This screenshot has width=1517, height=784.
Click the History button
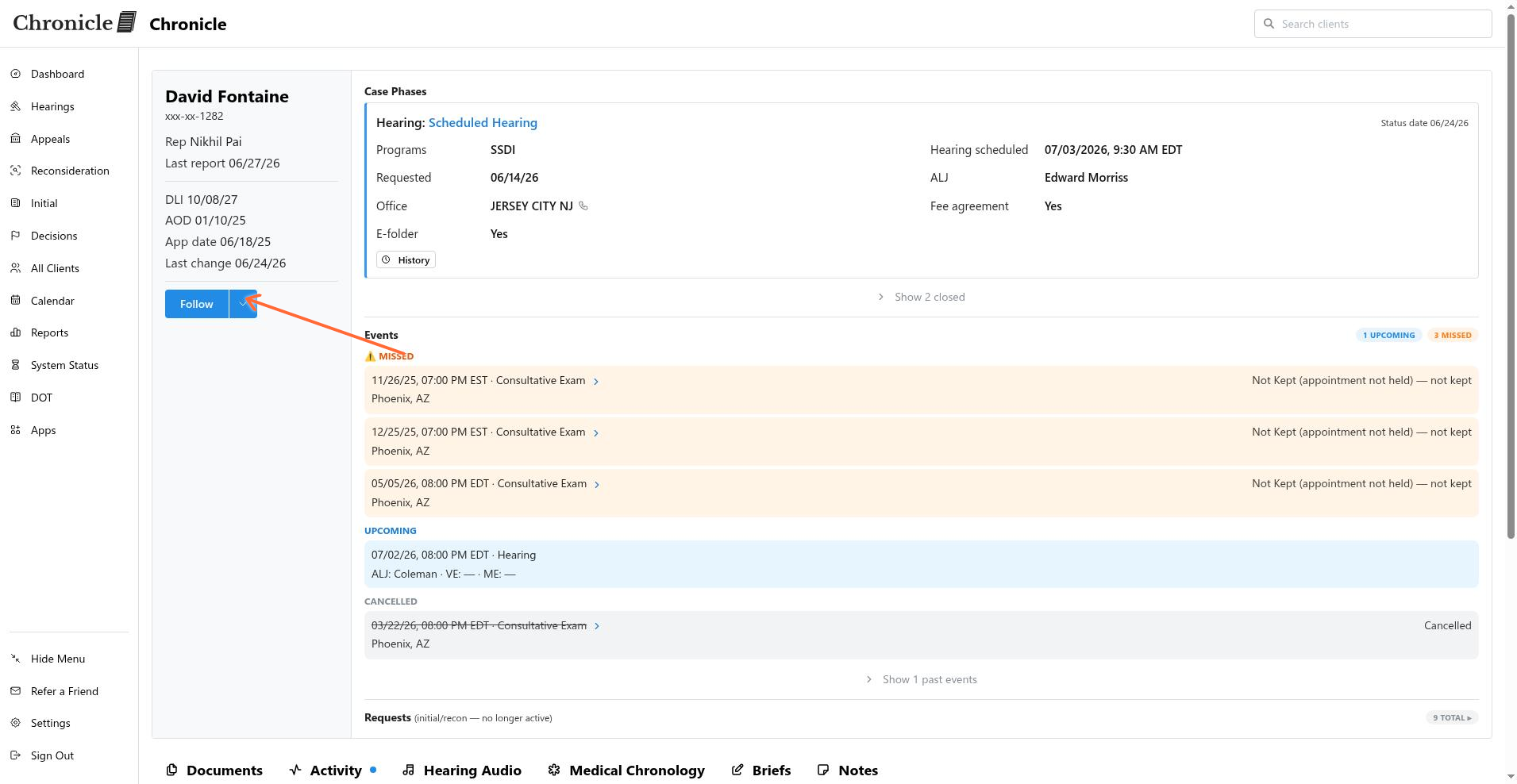406,260
